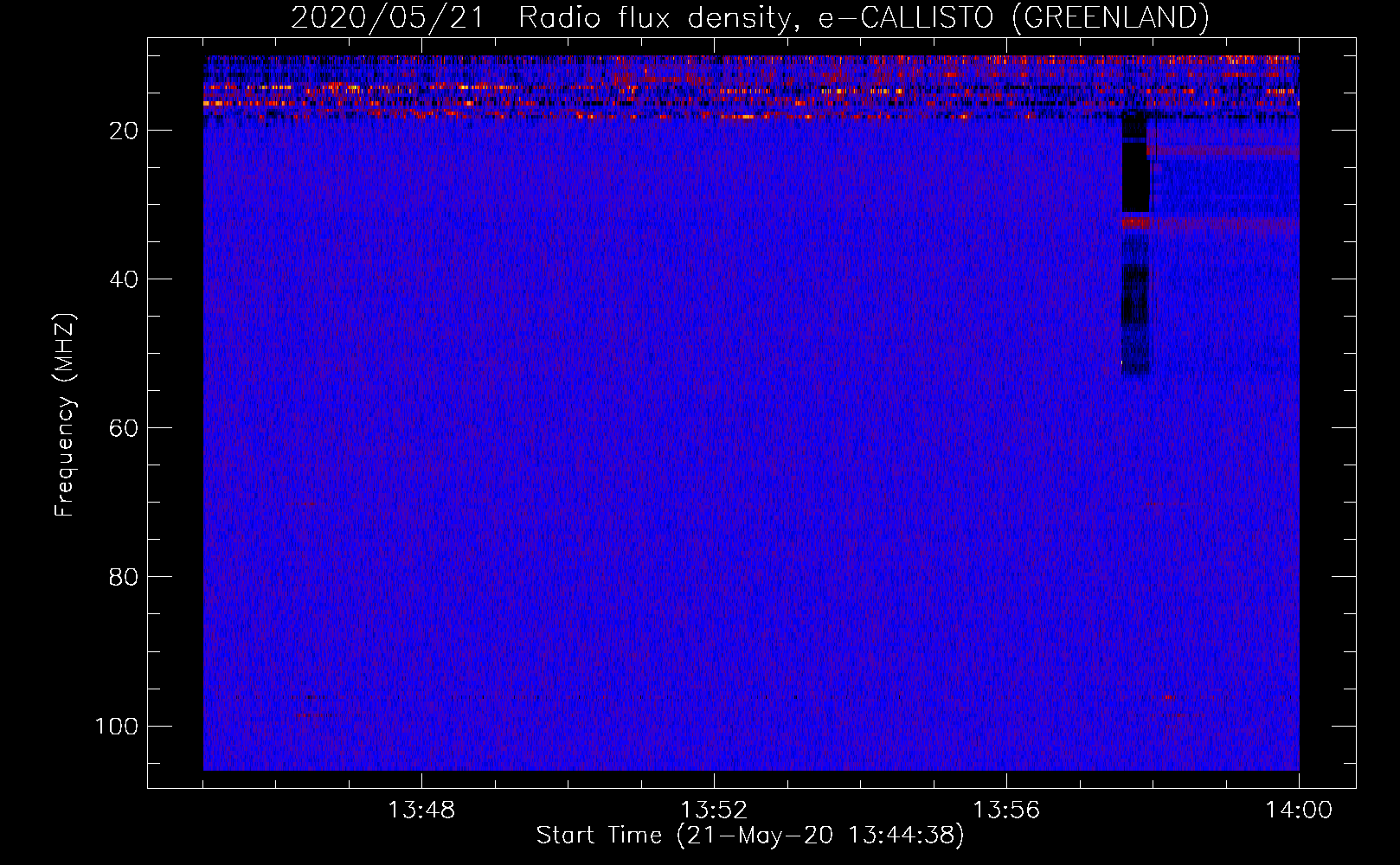The image size is (1400, 865).
Task: Click the small red spot near 96 MHz
Action: 1168,696
